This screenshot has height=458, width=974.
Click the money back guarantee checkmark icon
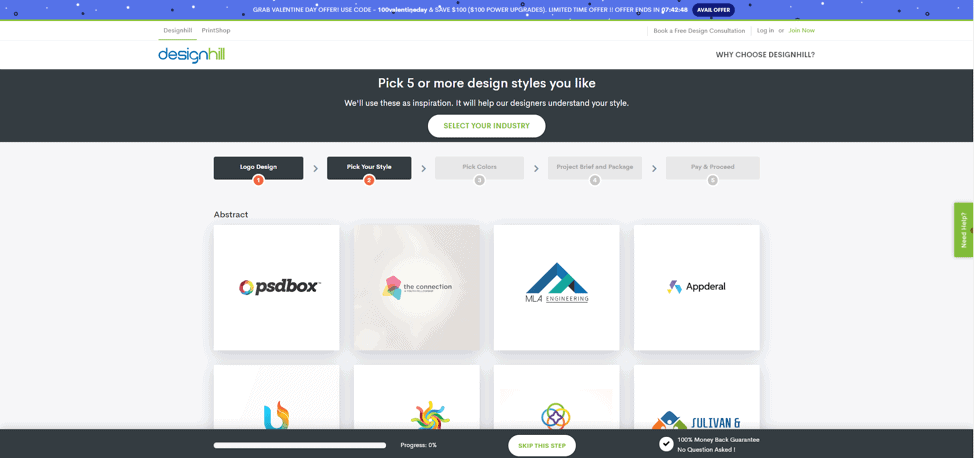click(666, 444)
